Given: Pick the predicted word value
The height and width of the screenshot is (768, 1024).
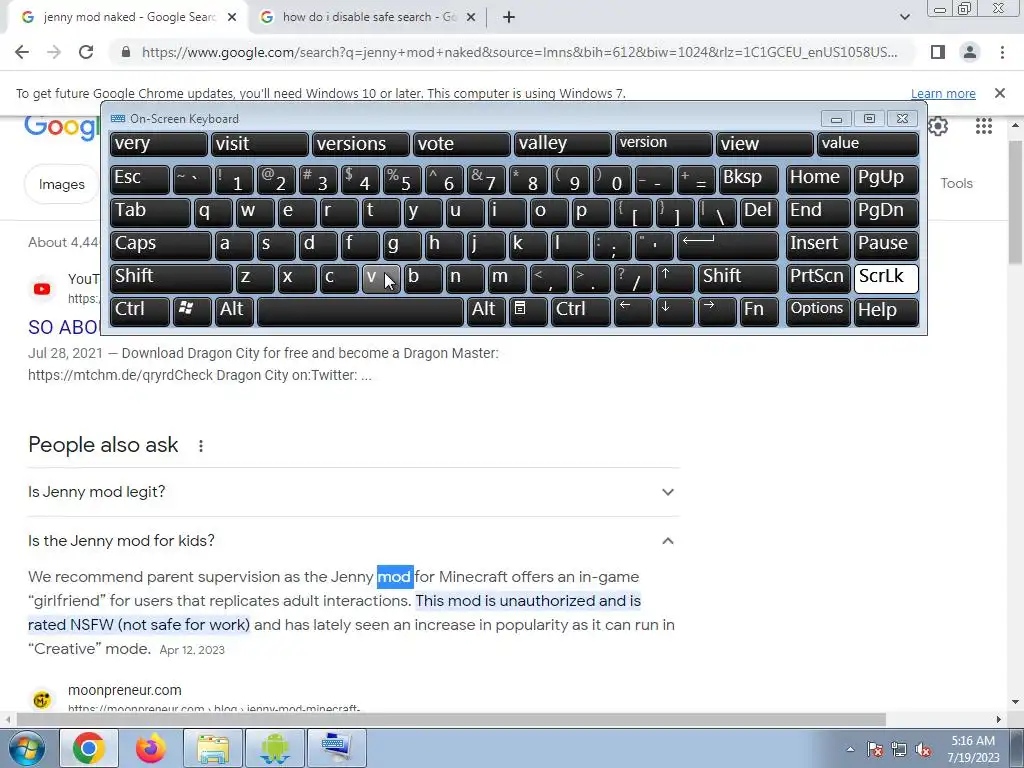Looking at the screenshot, I should click(868, 144).
